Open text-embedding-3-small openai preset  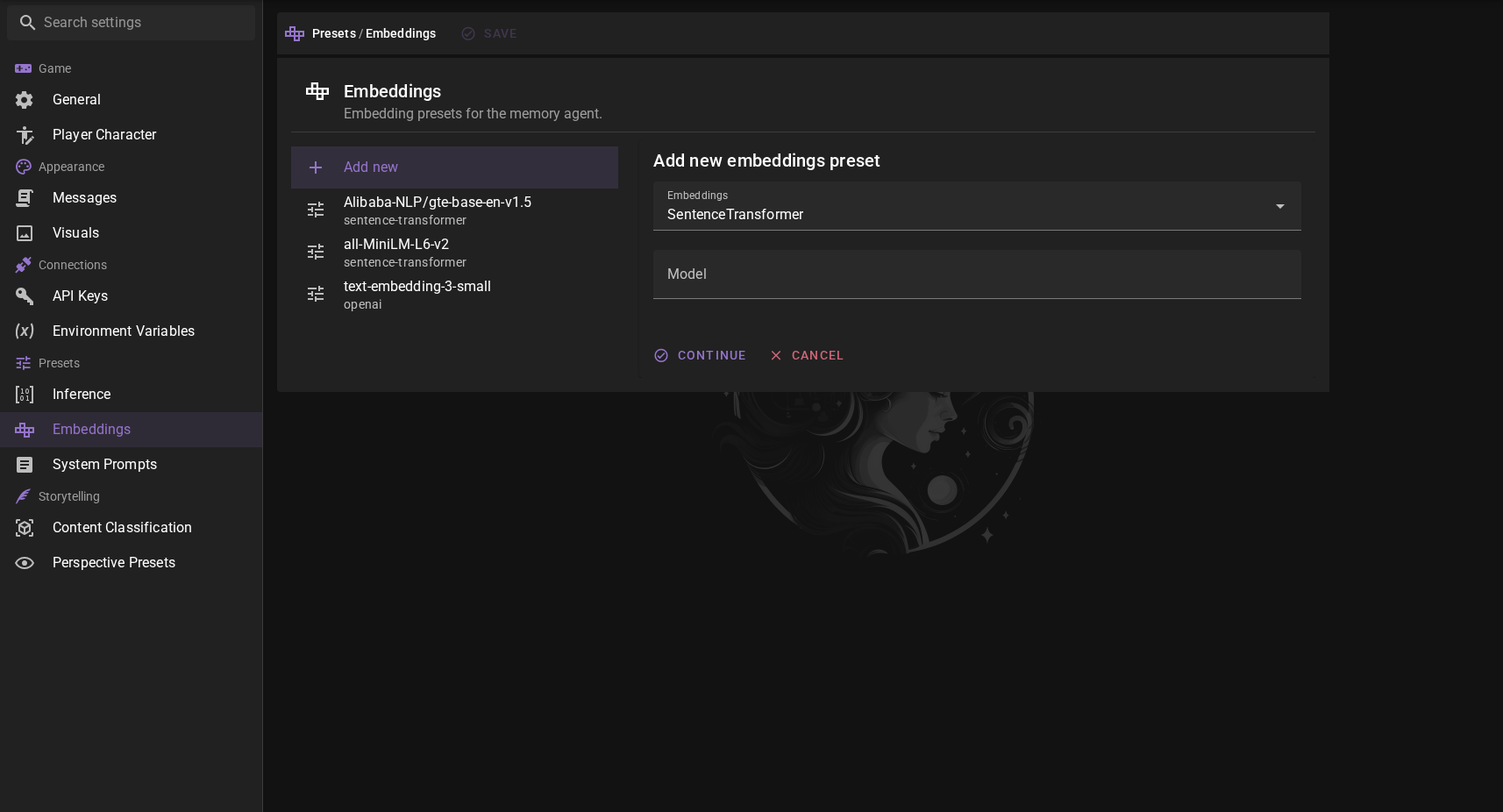coord(454,294)
